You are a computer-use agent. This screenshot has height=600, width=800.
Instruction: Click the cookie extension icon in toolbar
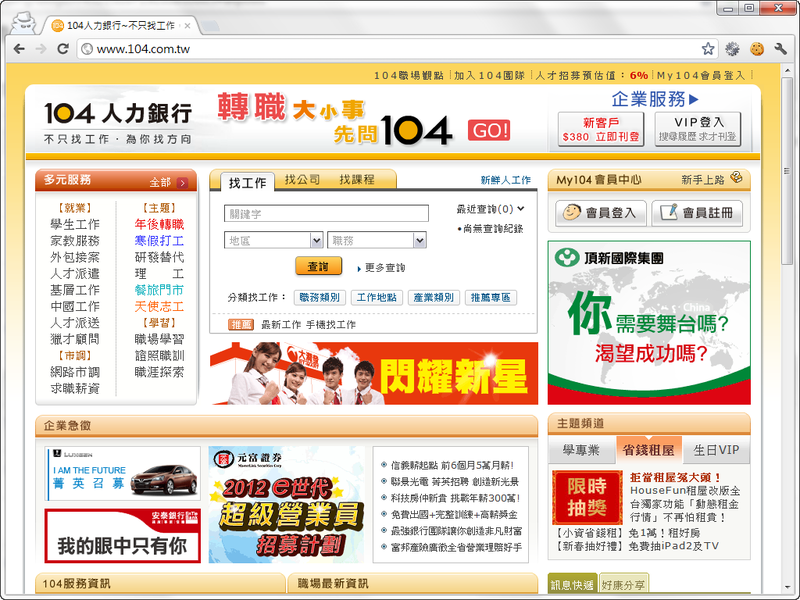[757, 48]
